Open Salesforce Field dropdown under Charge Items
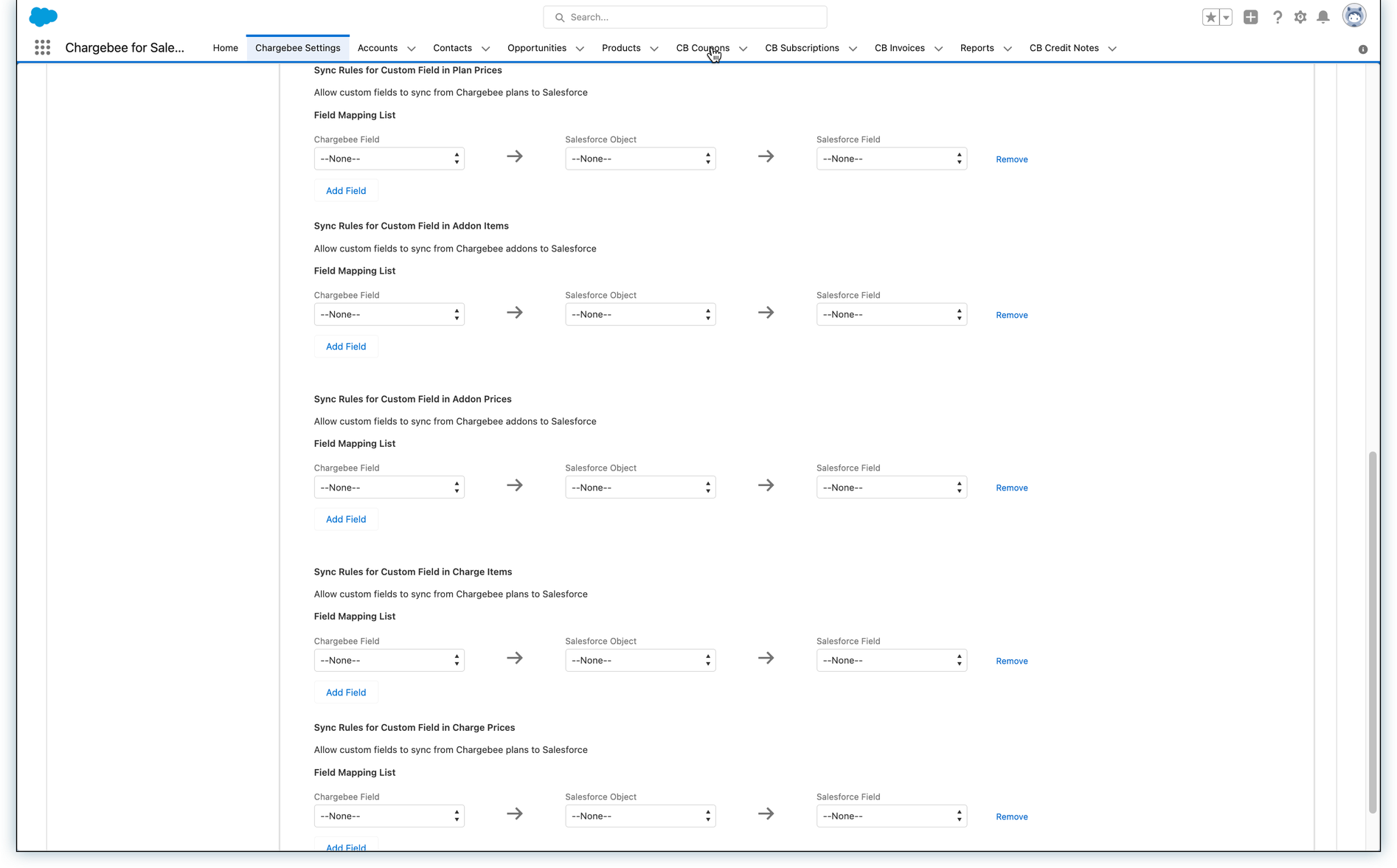Image resolution: width=1397 pixels, height=868 pixels. tap(891, 661)
